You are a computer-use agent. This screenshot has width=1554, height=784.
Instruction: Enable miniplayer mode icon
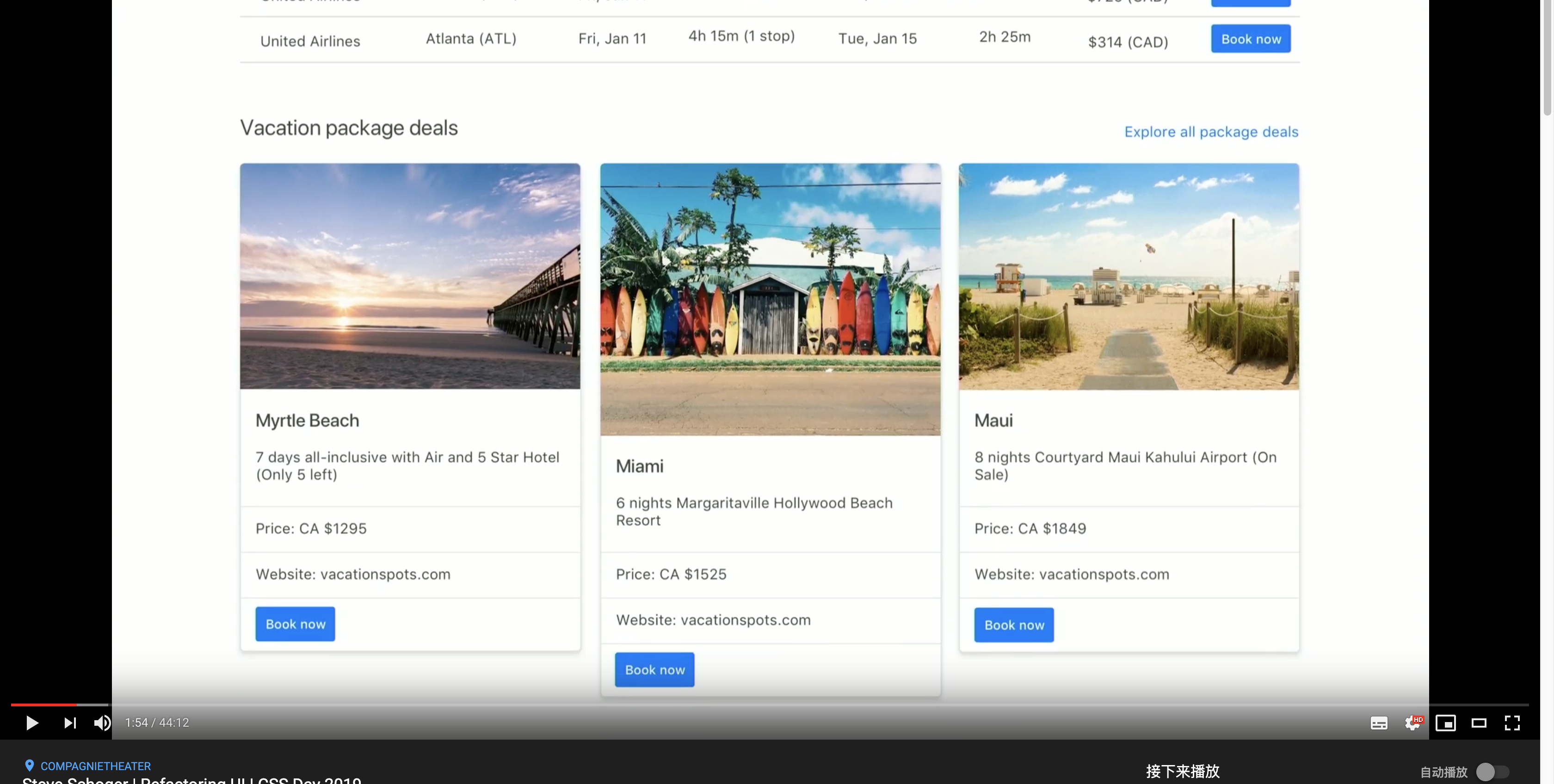click(x=1445, y=723)
